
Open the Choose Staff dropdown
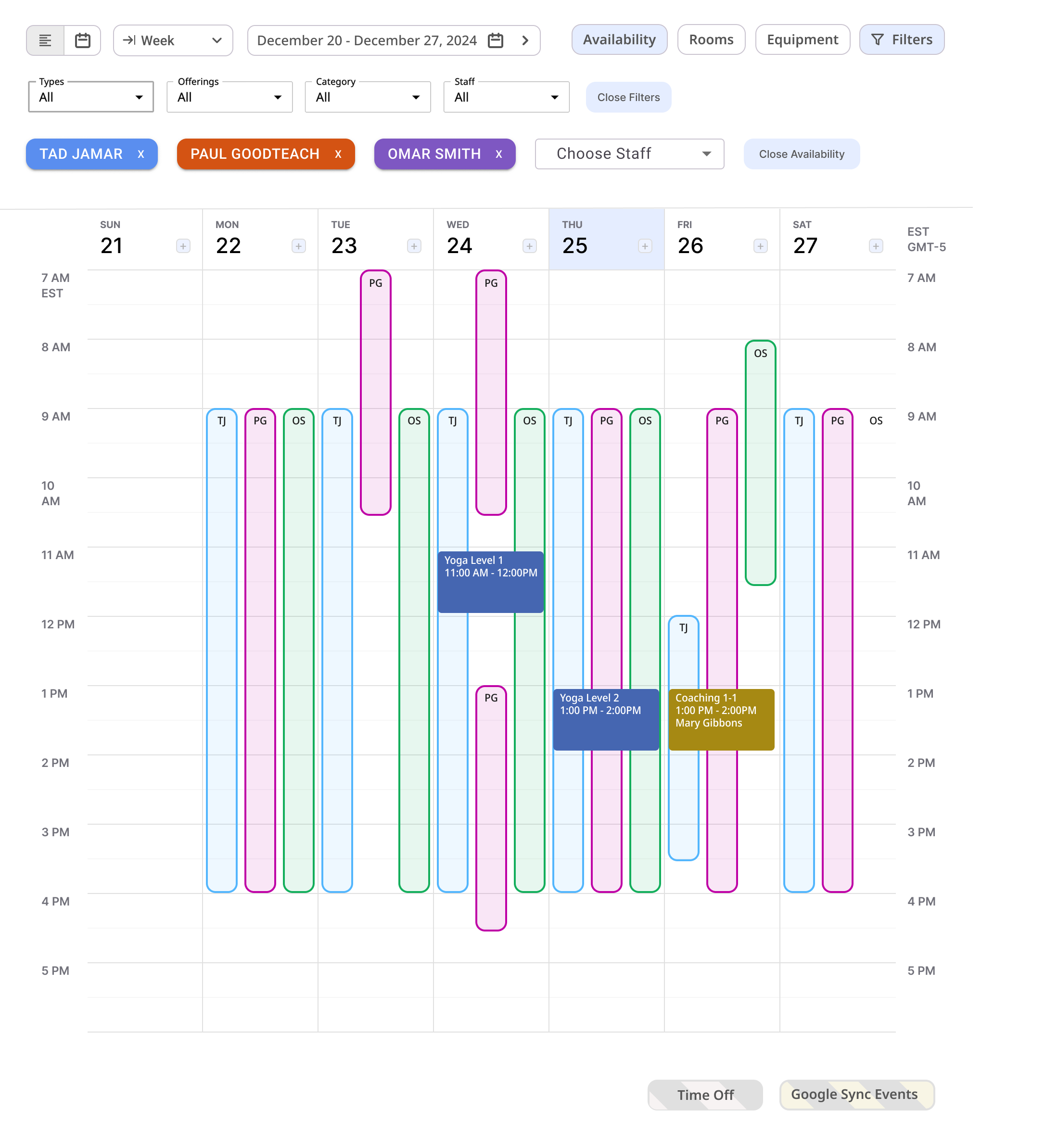tap(629, 154)
